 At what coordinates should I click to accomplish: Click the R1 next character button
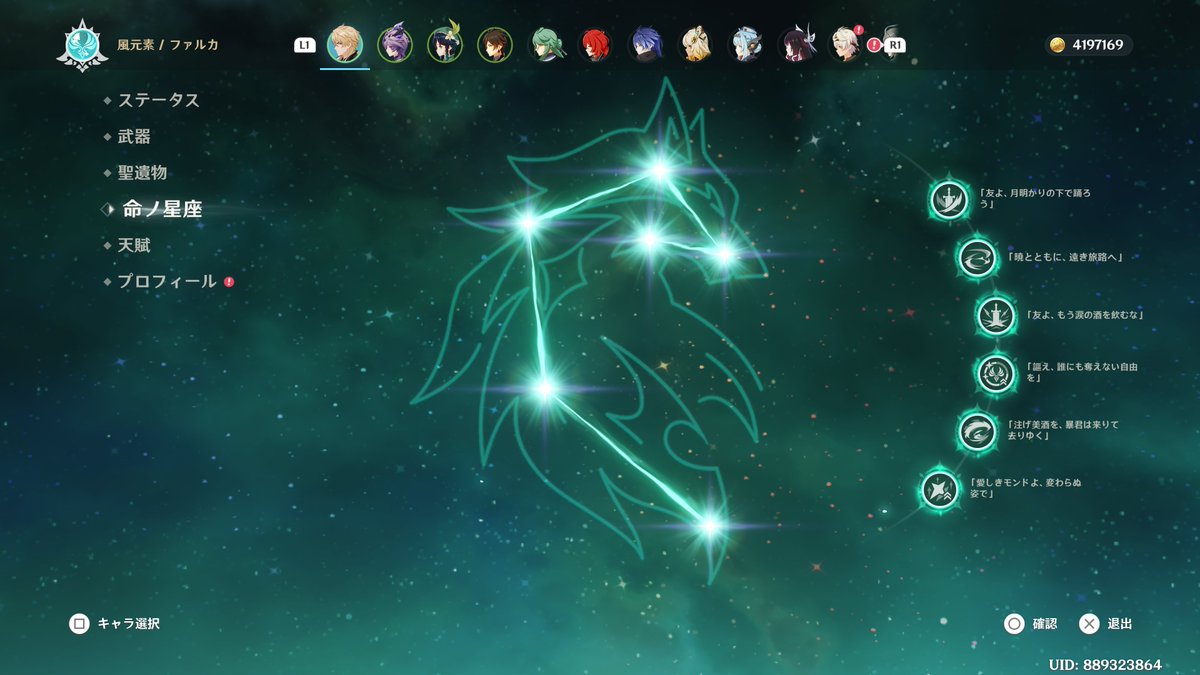895,45
